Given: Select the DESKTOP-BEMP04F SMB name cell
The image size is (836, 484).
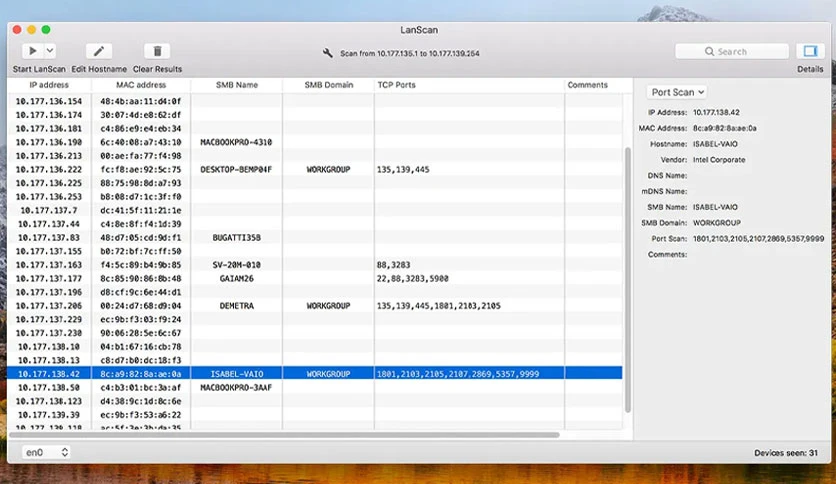Looking at the screenshot, I should (x=236, y=170).
